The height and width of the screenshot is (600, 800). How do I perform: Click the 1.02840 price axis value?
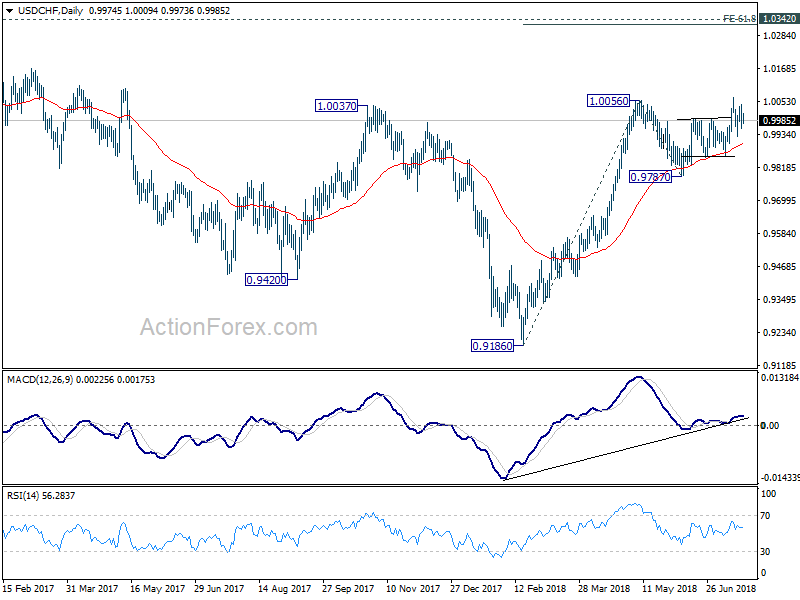click(779, 36)
